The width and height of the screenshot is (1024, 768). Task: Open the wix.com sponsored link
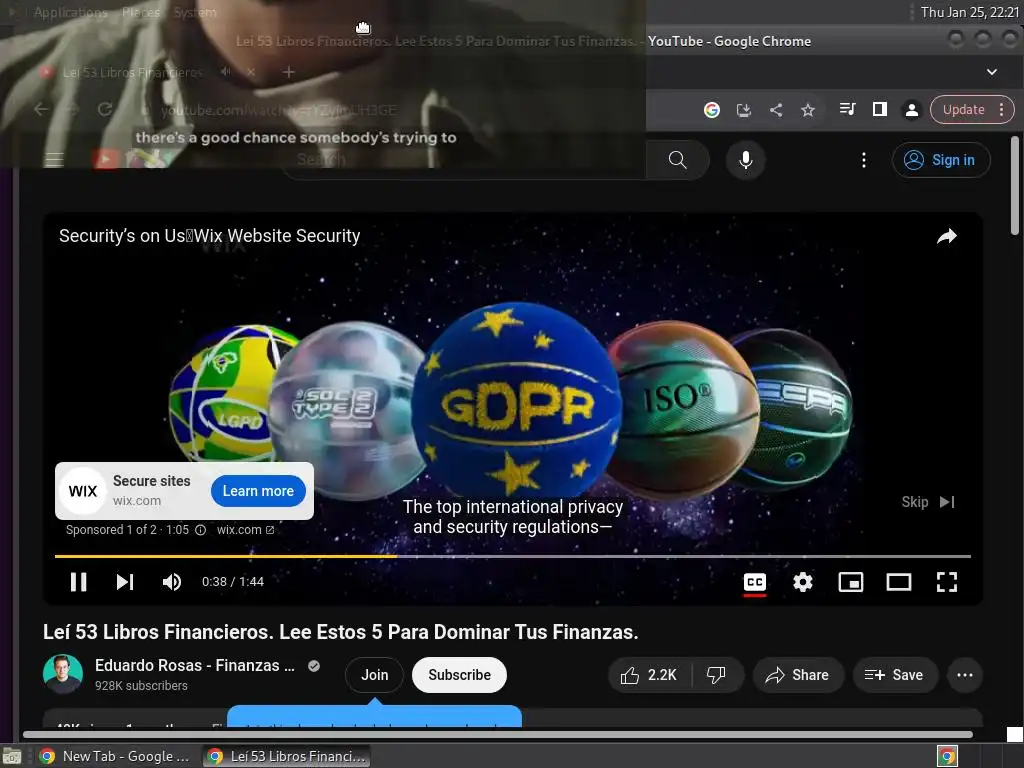[246, 530]
